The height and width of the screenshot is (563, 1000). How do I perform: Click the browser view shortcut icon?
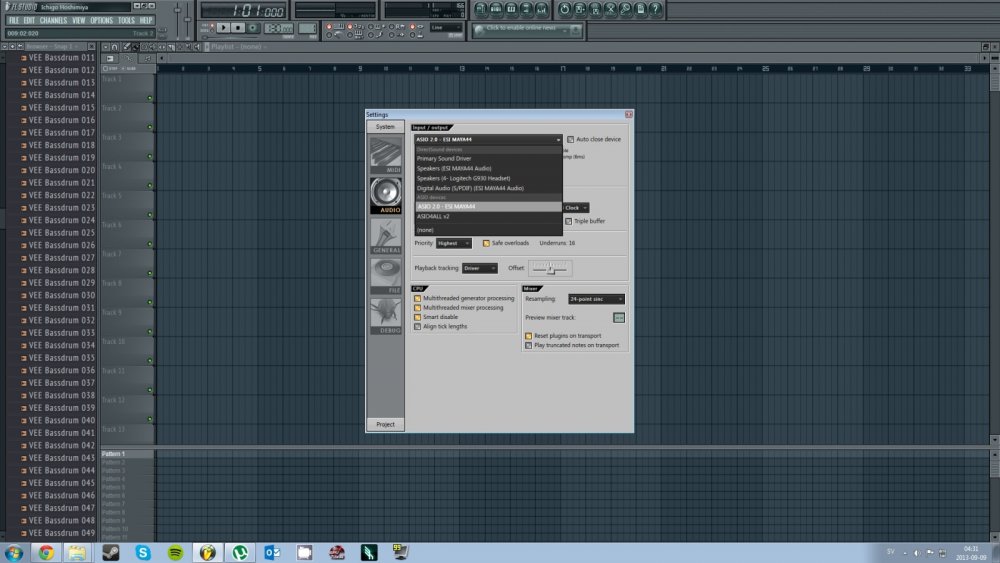click(526, 10)
